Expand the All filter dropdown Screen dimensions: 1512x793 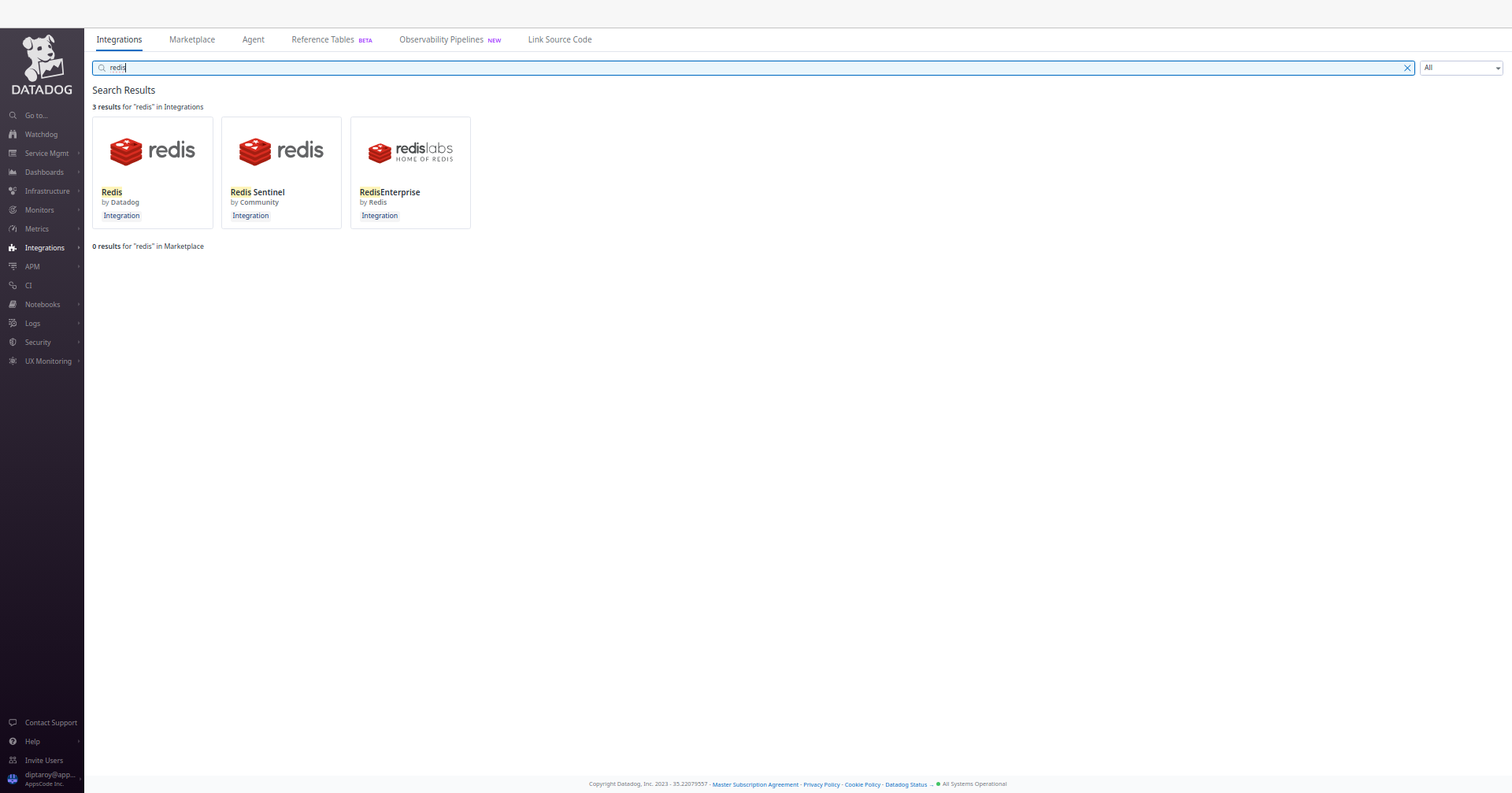coord(1461,68)
